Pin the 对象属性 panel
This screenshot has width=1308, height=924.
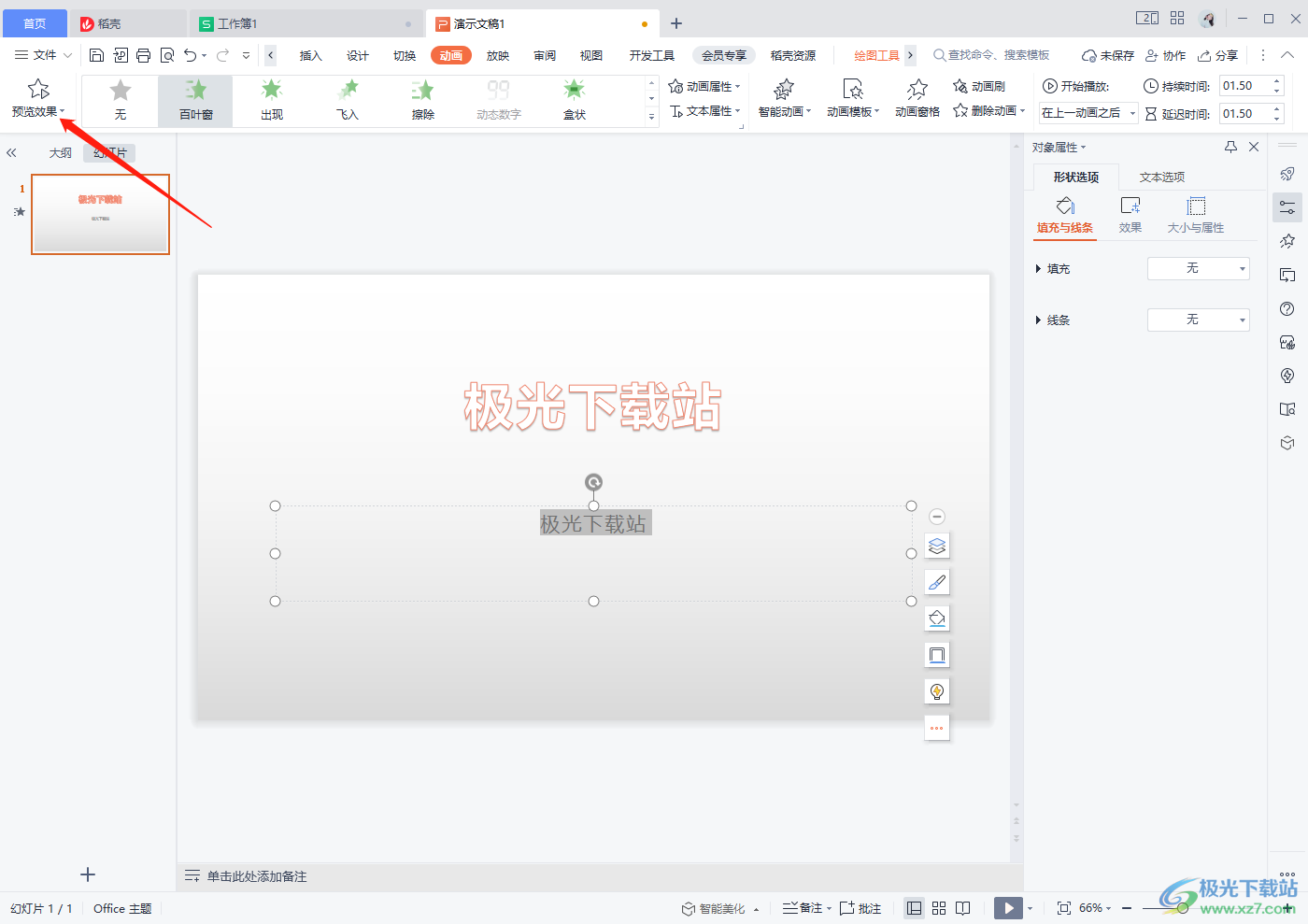[1230, 147]
